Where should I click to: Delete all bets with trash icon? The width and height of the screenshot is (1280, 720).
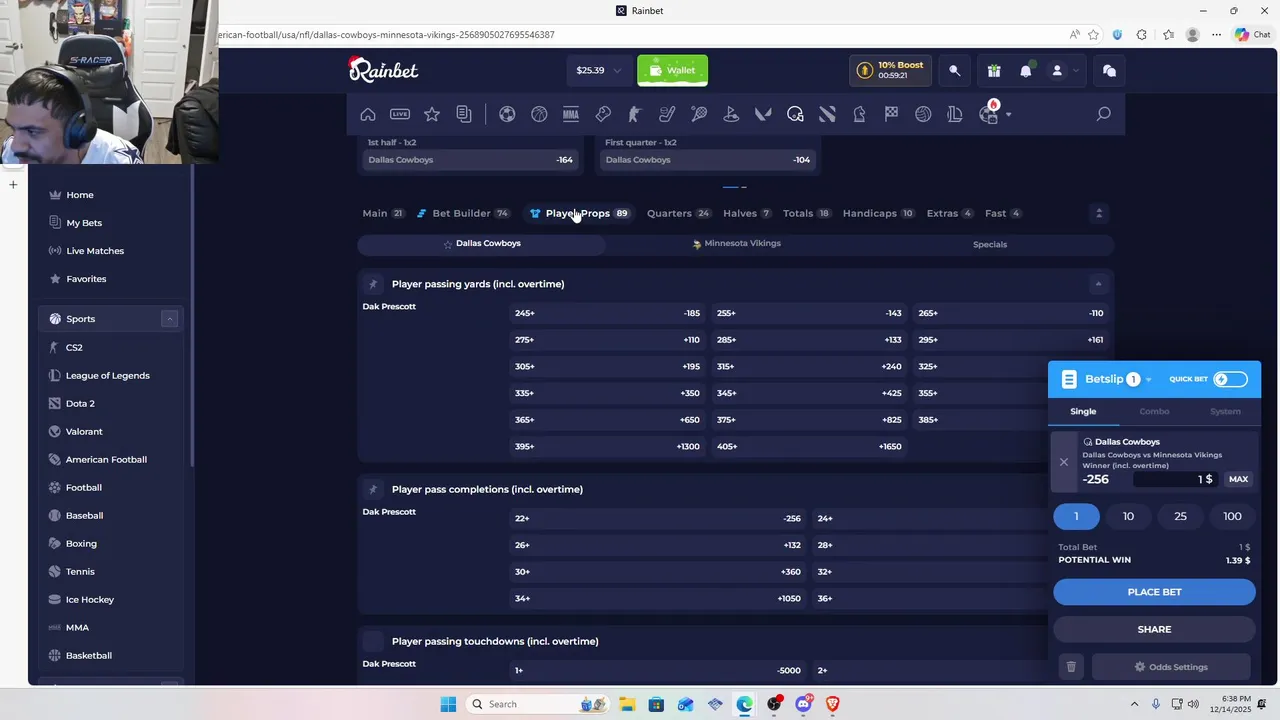1071,667
